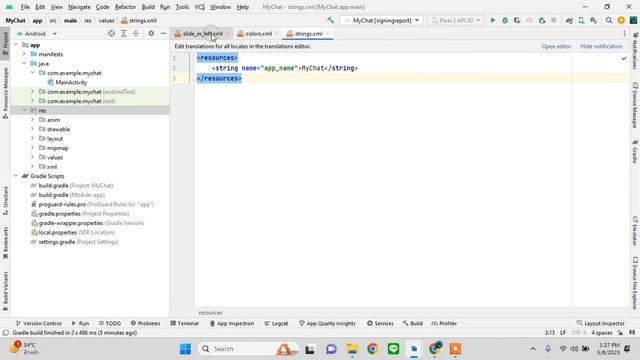The width and height of the screenshot is (640, 360).
Task: Open the VCS menu
Action: pyautogui.click(x=199, y=7)
